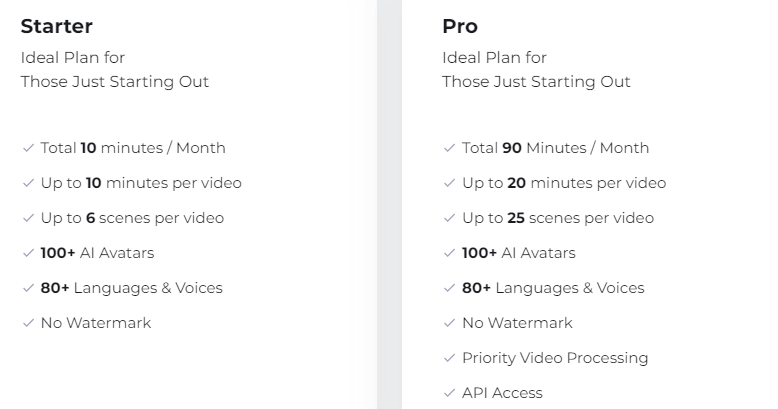Click Pro plan's 100+ AI Avatars checkmark
778x409 pixels.
[450, 253]
